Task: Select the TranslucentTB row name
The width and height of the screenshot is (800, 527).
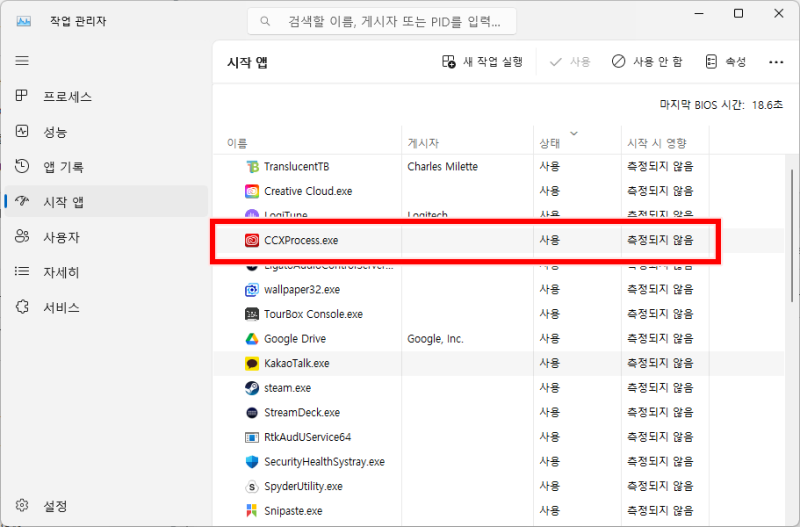Action: (296, 167)
